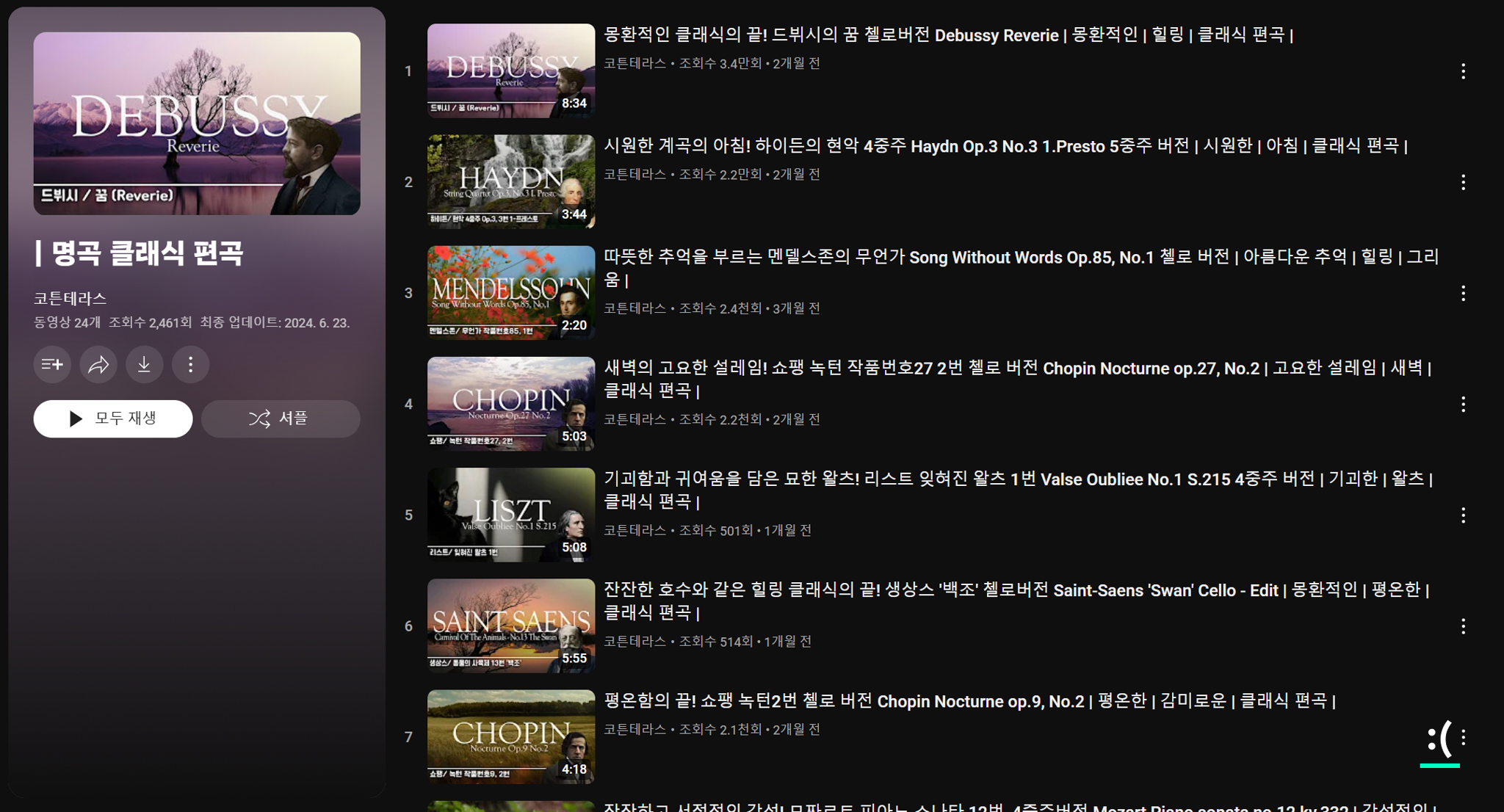Click the large Debussy playlist cover thumbnail
Viewport: 1504px width, 812px height.
pos(197,123)
